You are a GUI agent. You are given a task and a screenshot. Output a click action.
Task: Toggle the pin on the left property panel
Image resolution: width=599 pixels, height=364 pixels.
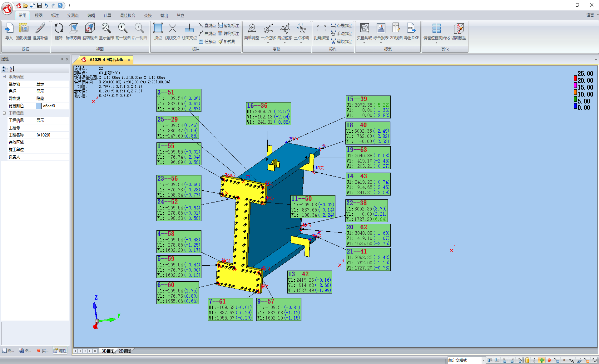pyautogui.click(x=62, y=59)
